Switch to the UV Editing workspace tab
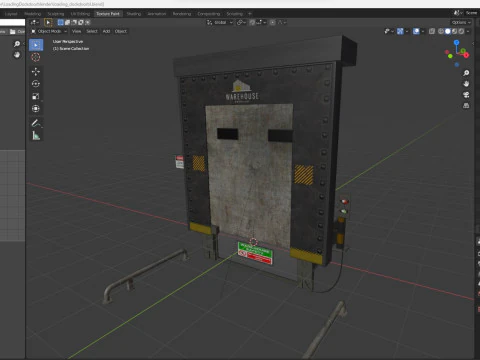 [80, 14]
